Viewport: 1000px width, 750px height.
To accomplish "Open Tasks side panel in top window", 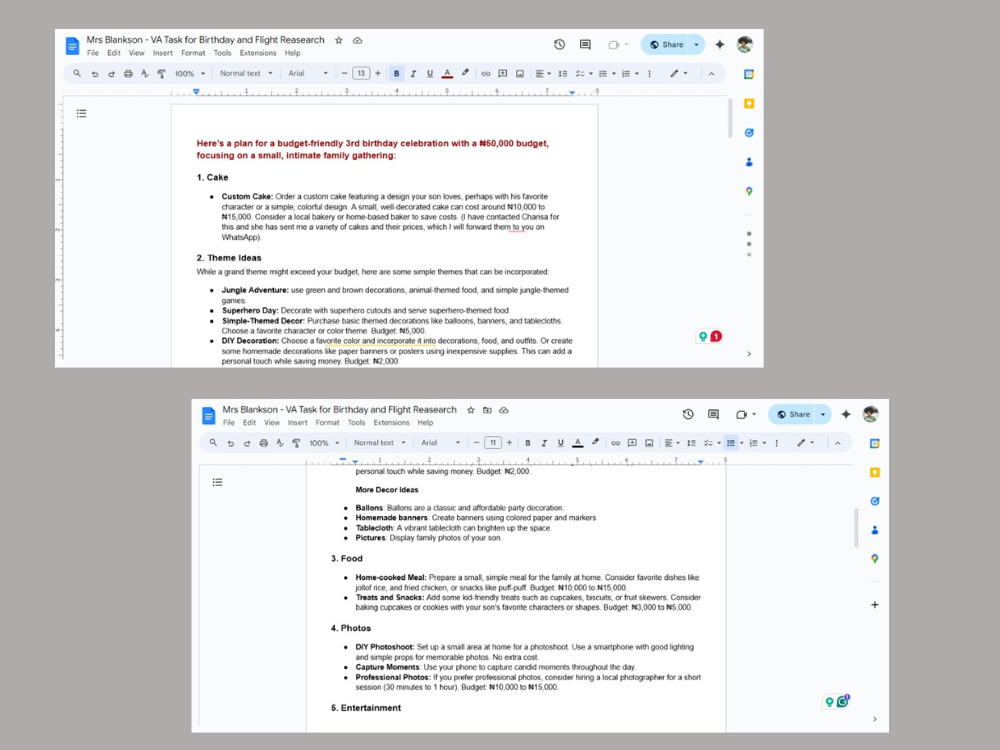I will point(749,133).
